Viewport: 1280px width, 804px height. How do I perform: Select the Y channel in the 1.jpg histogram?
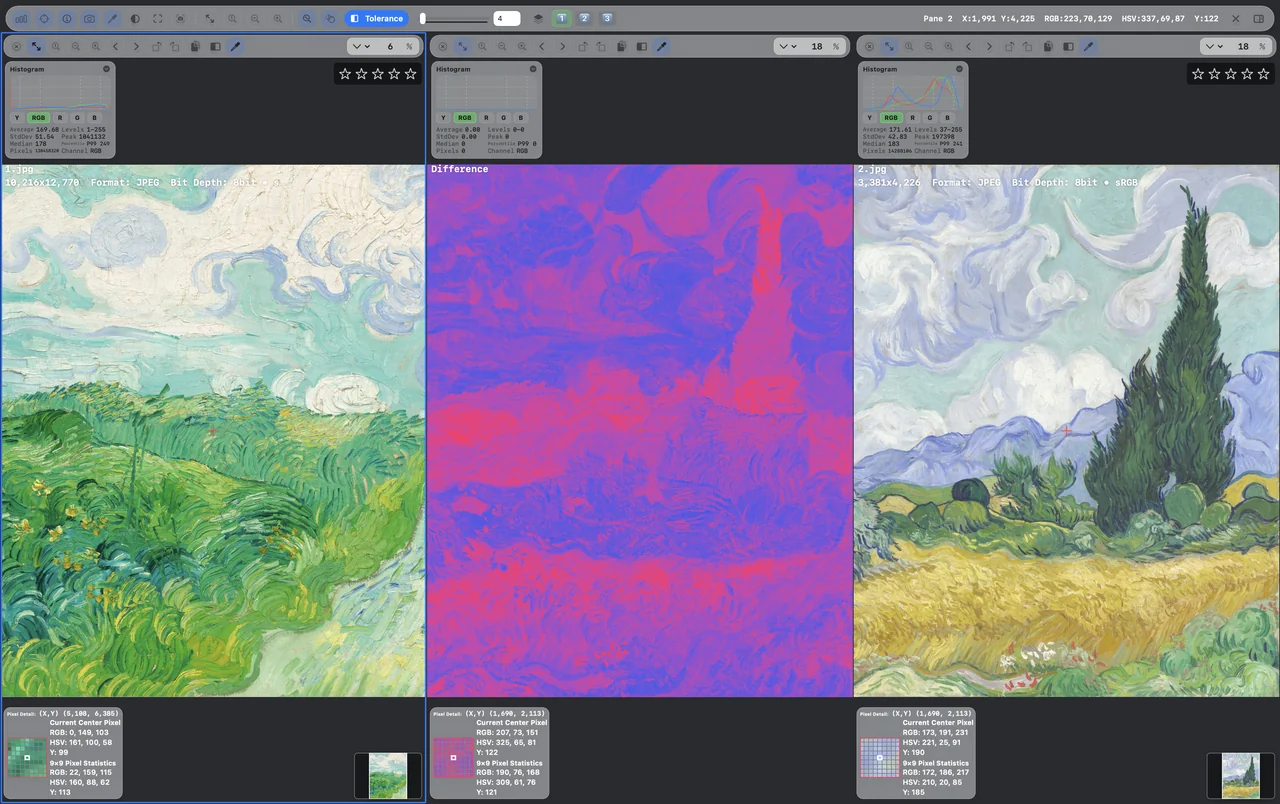17,118
